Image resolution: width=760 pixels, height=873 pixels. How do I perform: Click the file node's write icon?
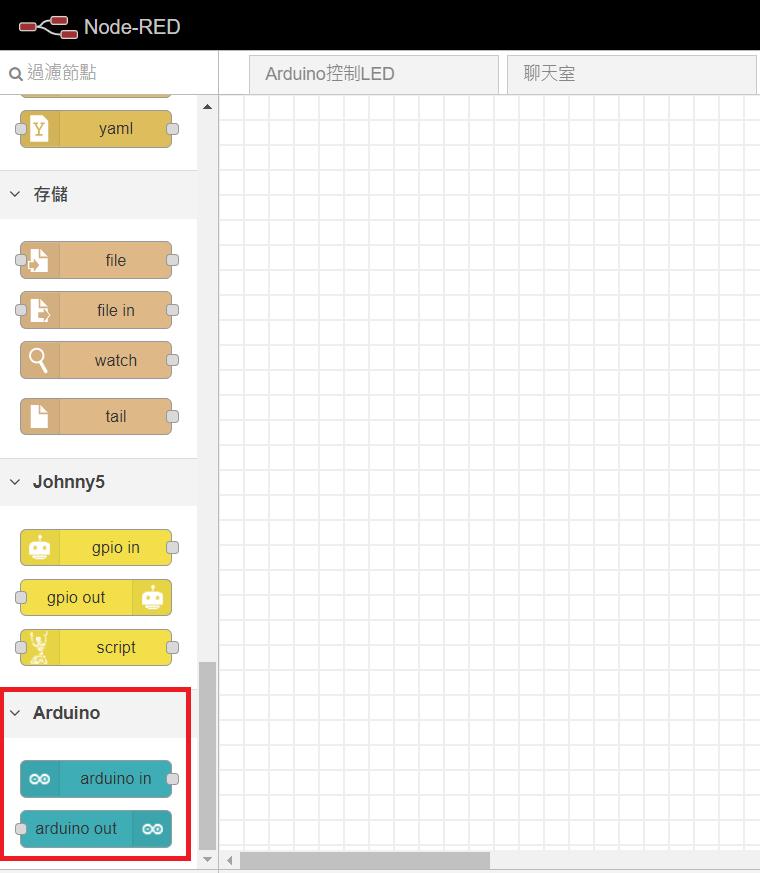38,260
